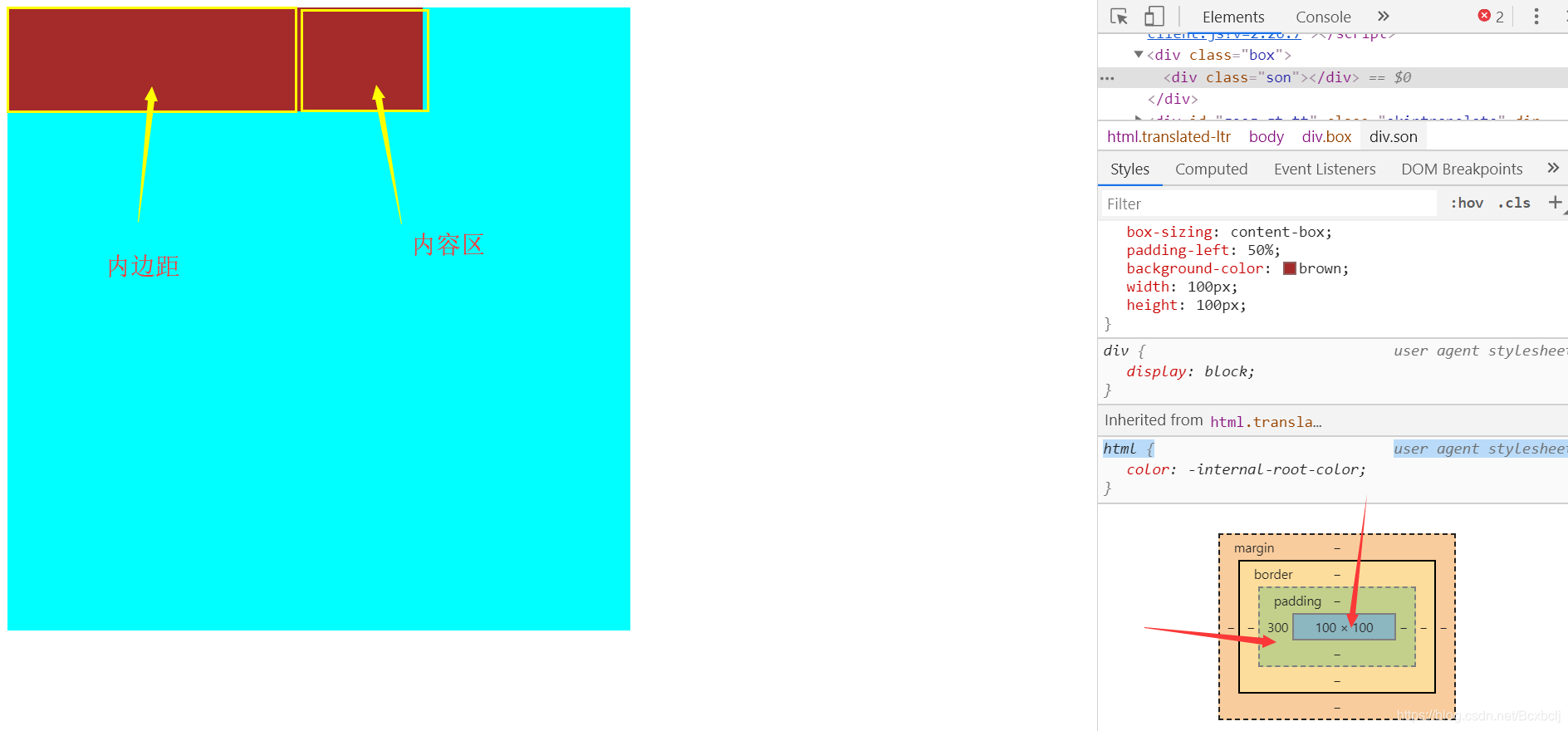Viewport: 1568px width, 731px height.
Task: Click the red error count icon
Action: tap(1484, 16)
